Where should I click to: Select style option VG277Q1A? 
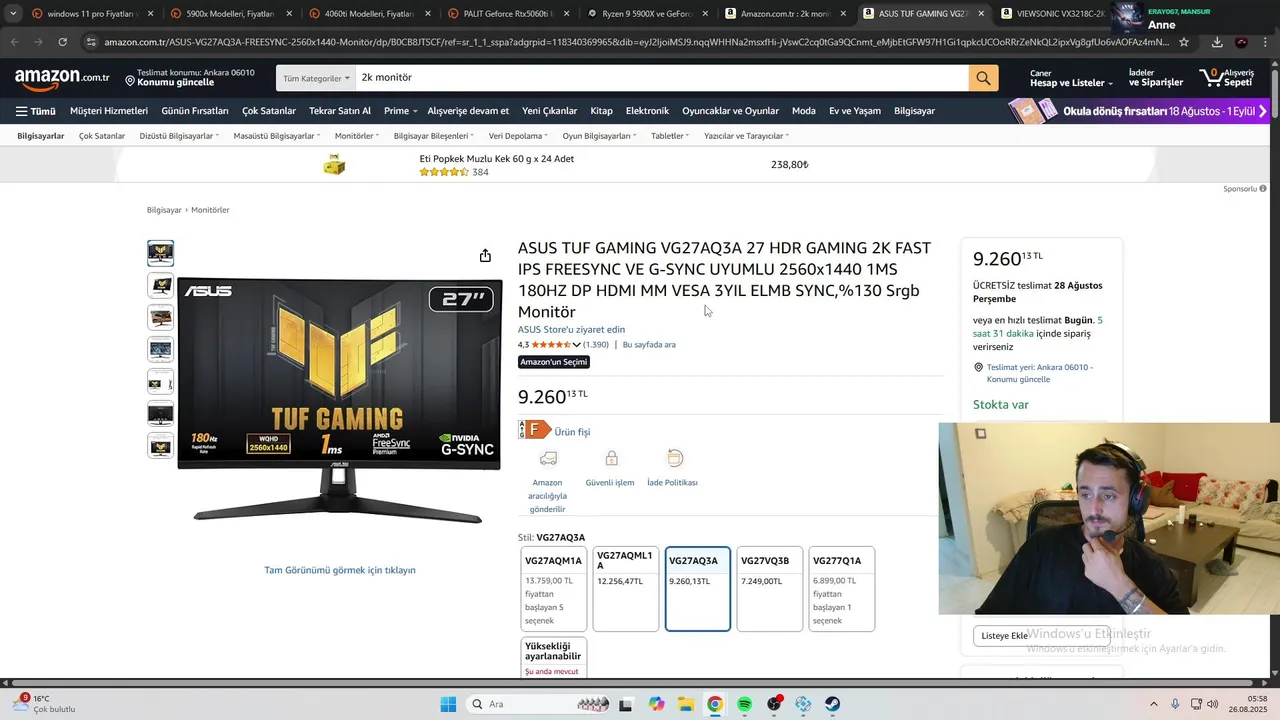point(841,589)
